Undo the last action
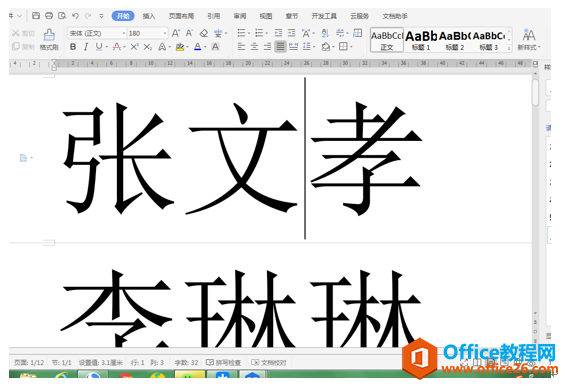The height and width of the screenshot is (386, 565). point(75,16)
